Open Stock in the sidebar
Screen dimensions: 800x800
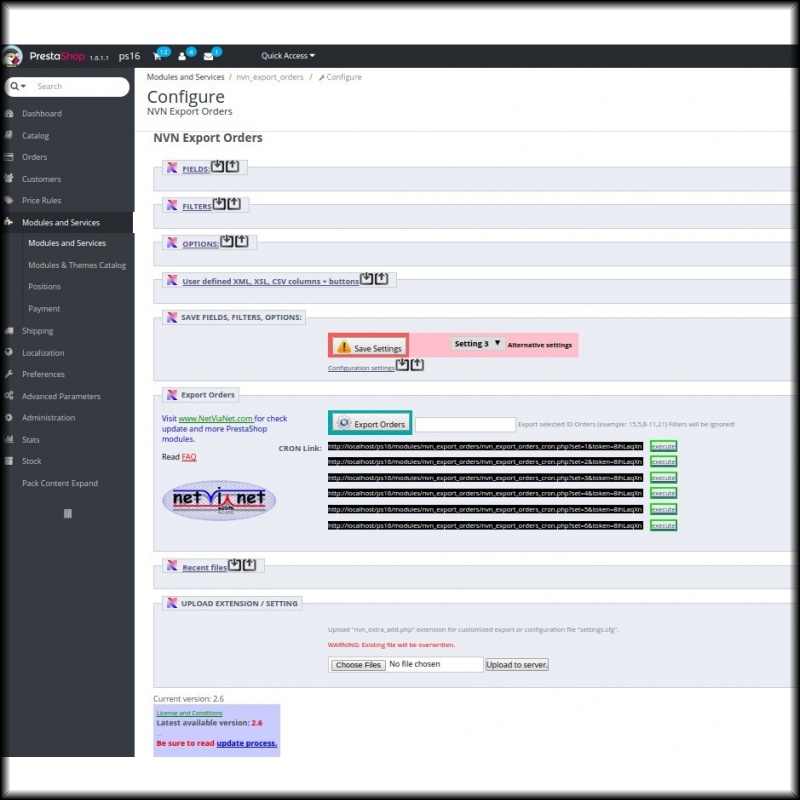32,461
